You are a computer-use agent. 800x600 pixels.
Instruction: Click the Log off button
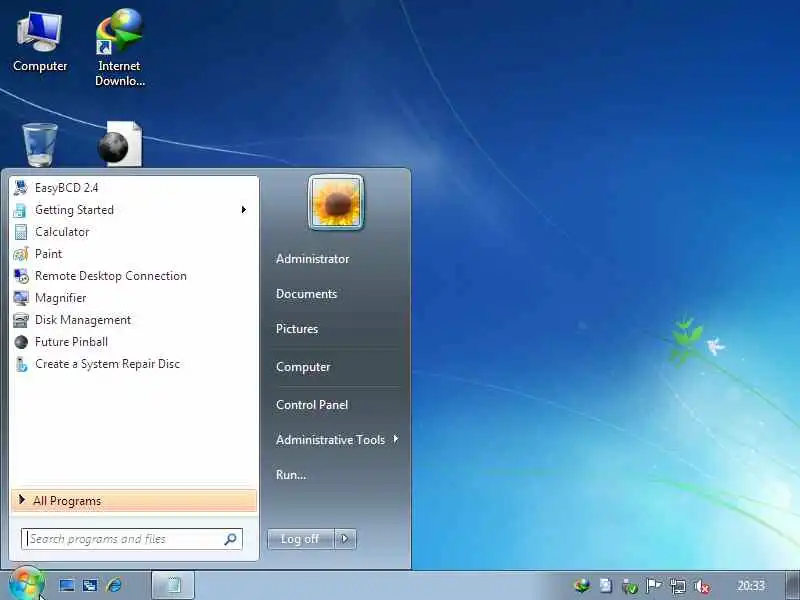pyautogui.click(x=301, y=539)
